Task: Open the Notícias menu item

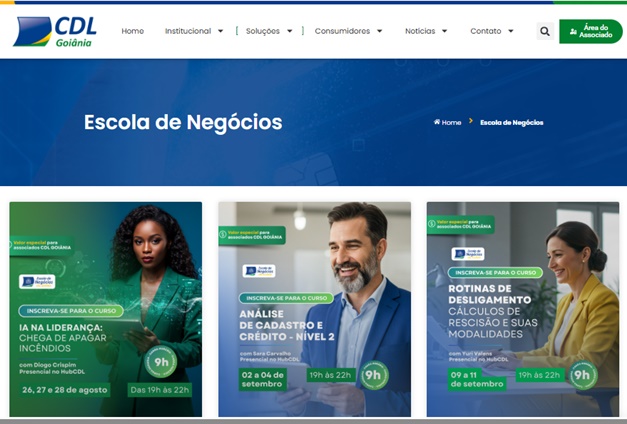Action: pos(420,31)
